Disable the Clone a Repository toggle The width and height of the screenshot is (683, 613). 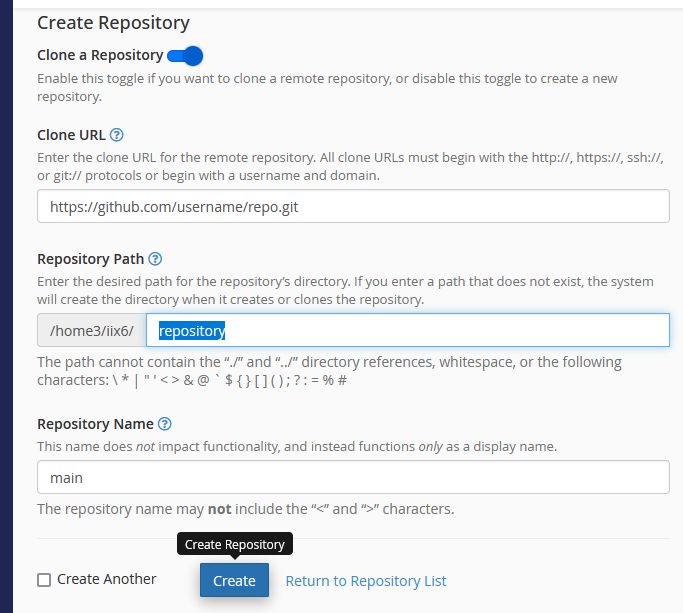pos(186,56)
